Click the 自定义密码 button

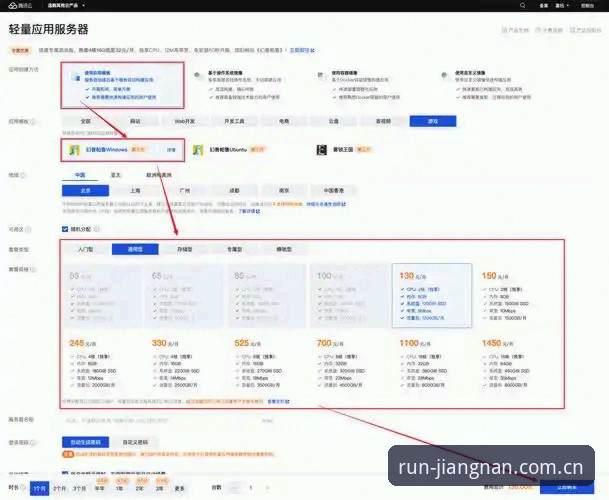pos(135,443)
